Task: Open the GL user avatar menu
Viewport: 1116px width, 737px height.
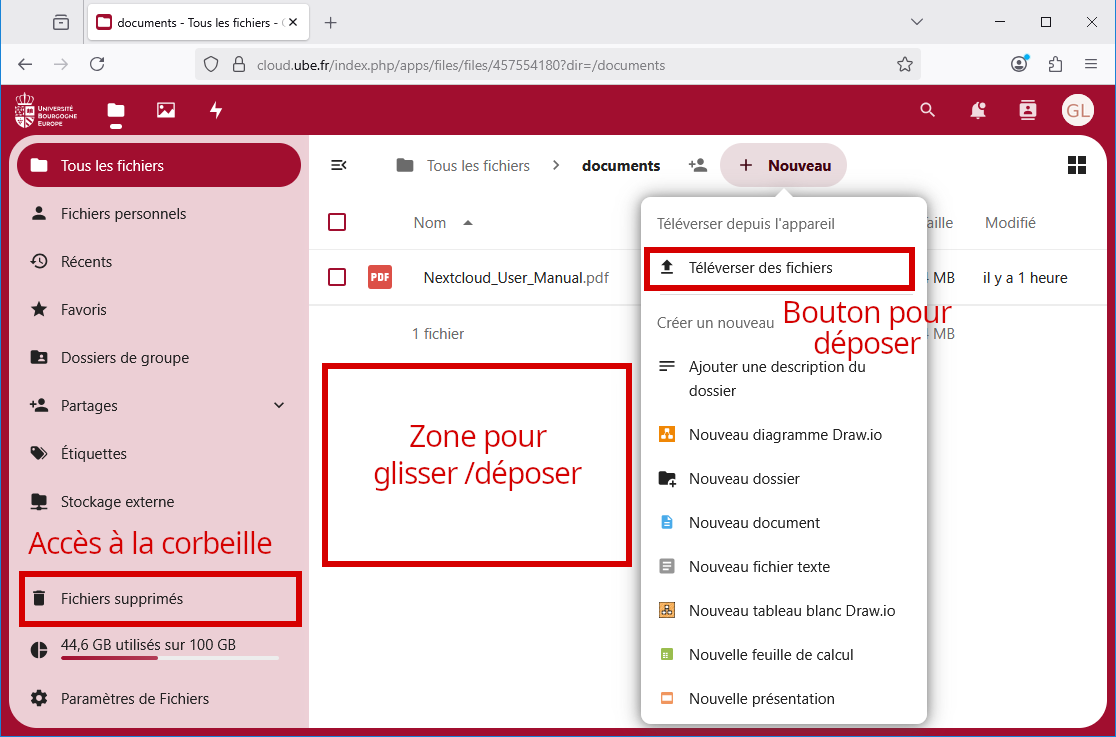Action: point(1078,110)
